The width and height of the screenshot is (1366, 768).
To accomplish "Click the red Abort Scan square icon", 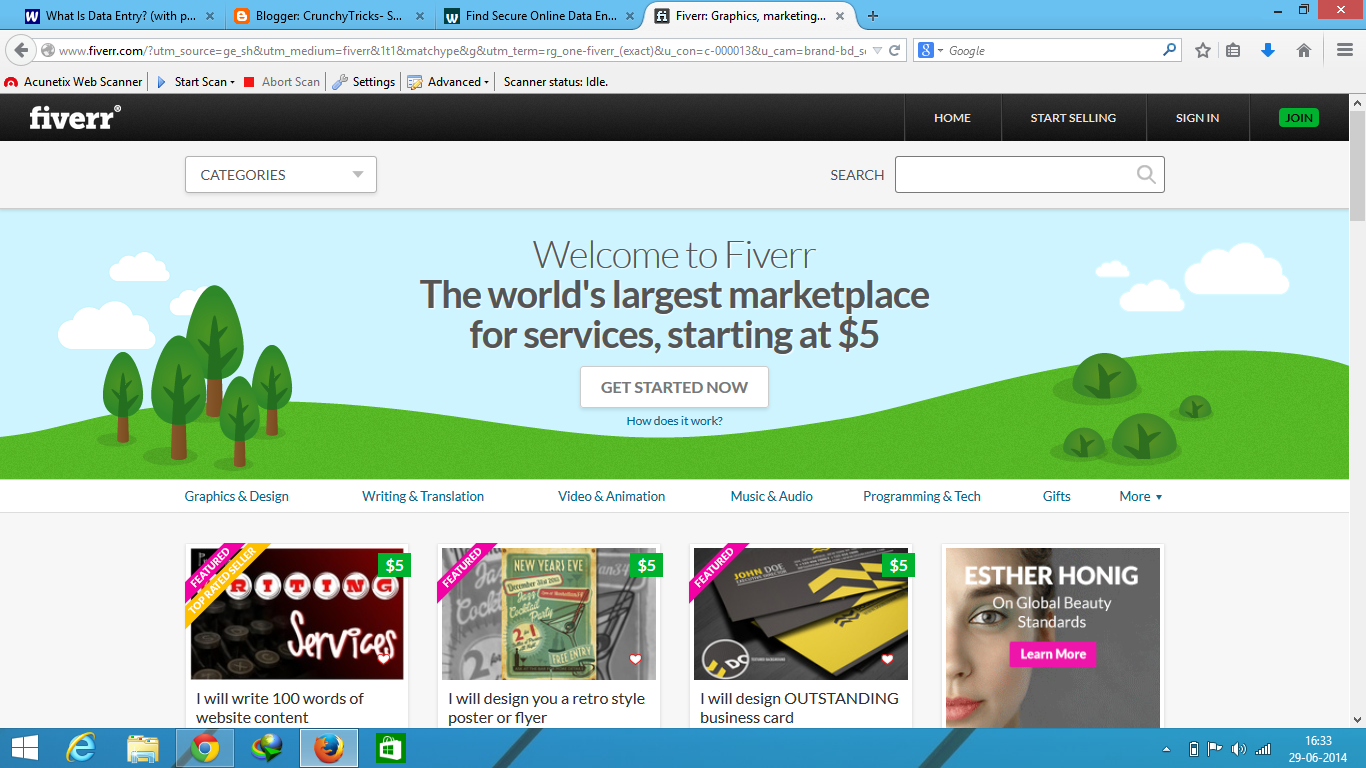I will coord(249,82).
